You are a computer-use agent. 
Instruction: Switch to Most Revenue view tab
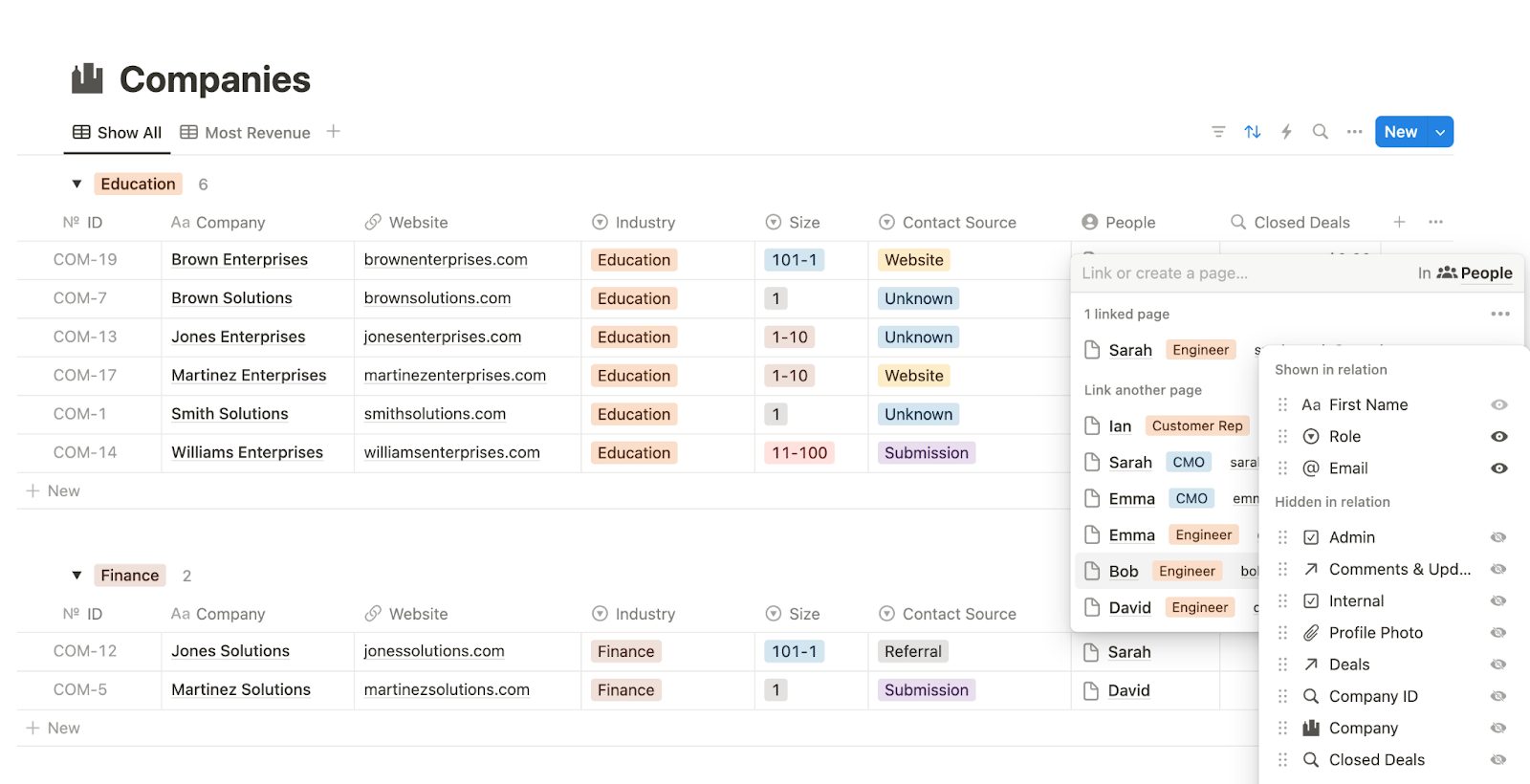(246, 132)
